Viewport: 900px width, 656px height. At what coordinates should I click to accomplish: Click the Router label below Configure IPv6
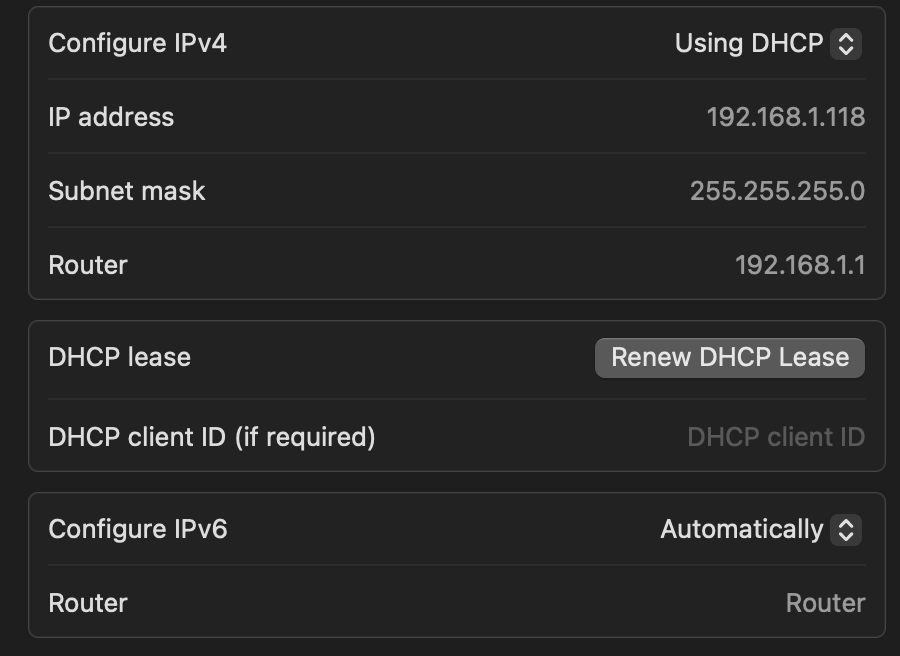(x=88, y=603)
